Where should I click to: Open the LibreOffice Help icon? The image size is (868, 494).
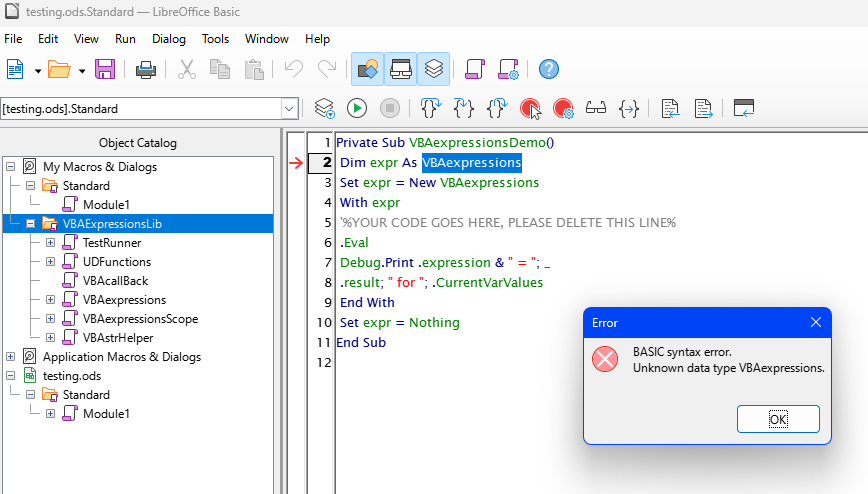pyautogui.click(x=549, y=70)
